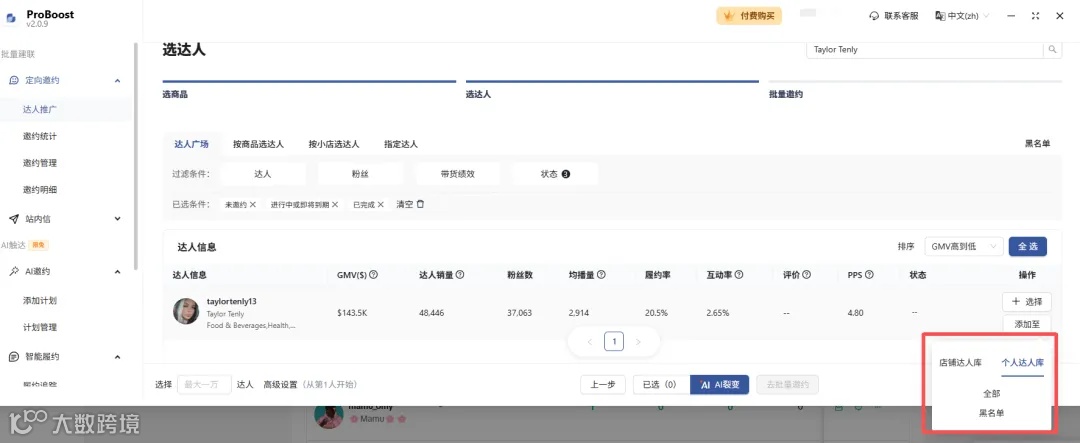
Task: Click the AI裂变 button
Action: point(719,385)
